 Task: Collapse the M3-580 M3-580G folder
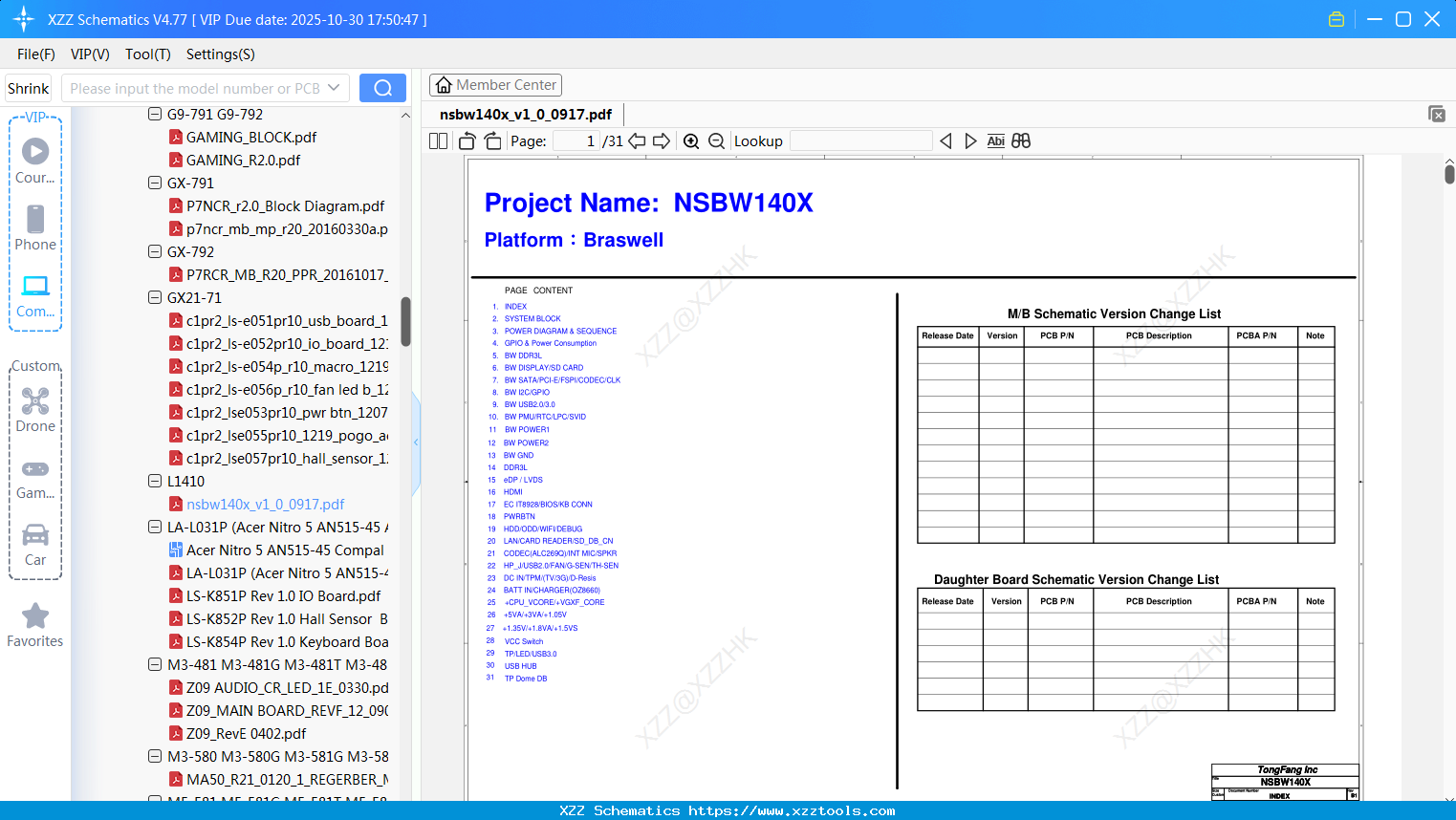[x=155, y=756]
